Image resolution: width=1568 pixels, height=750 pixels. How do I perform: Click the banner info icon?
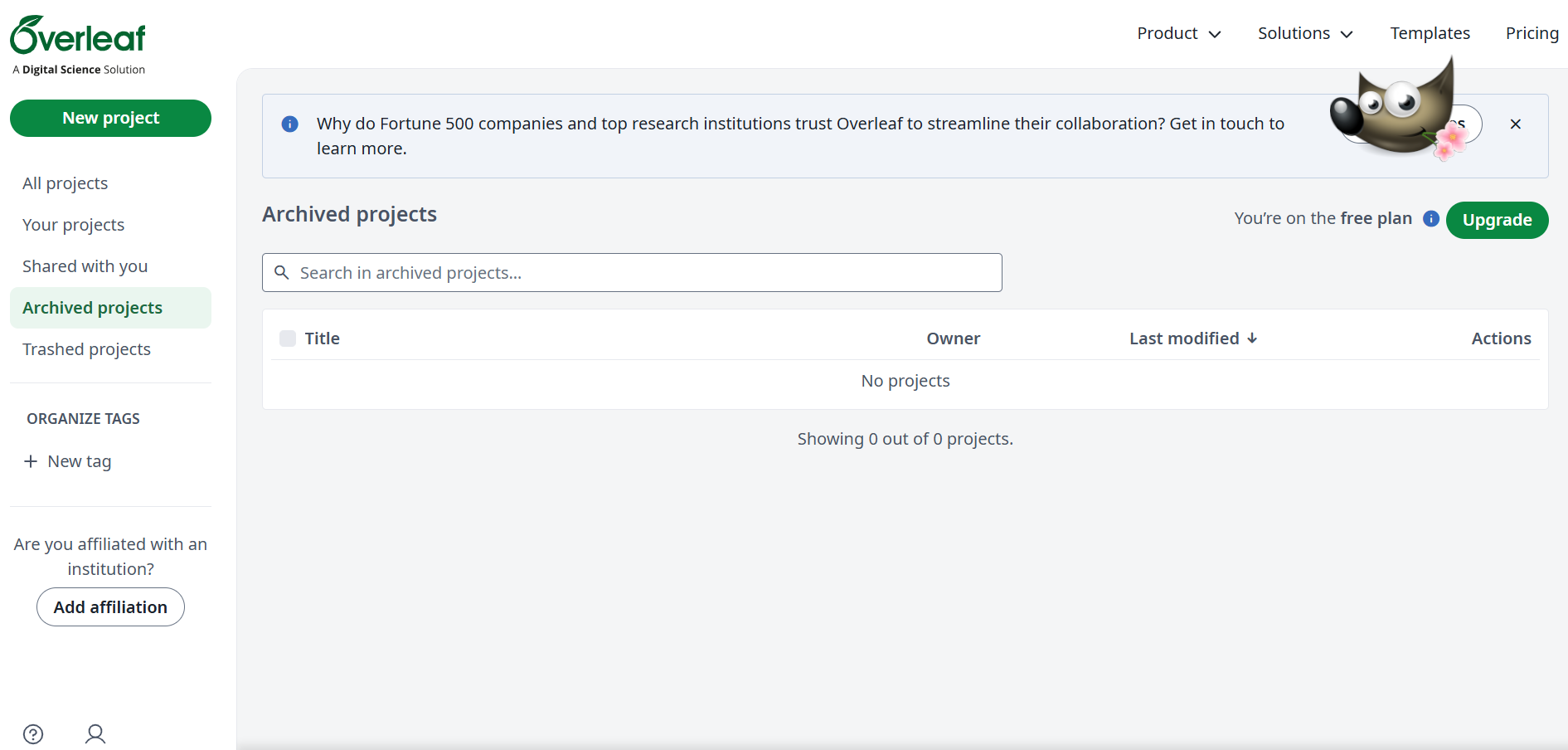click(289, 124)
